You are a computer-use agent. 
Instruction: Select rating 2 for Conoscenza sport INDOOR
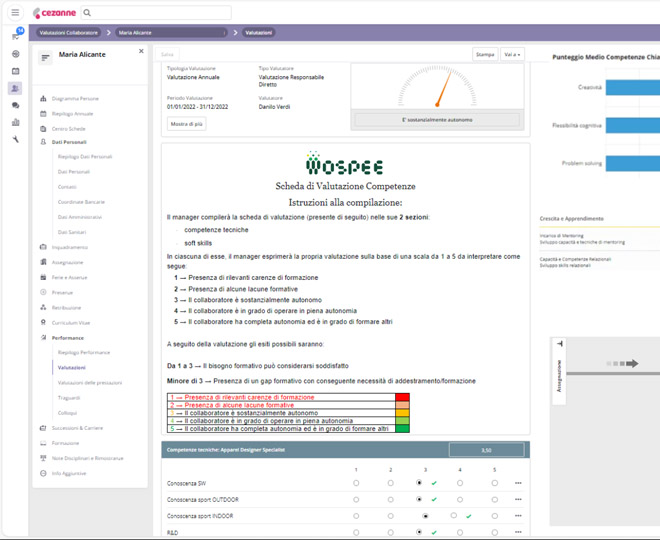click(391, 516)
